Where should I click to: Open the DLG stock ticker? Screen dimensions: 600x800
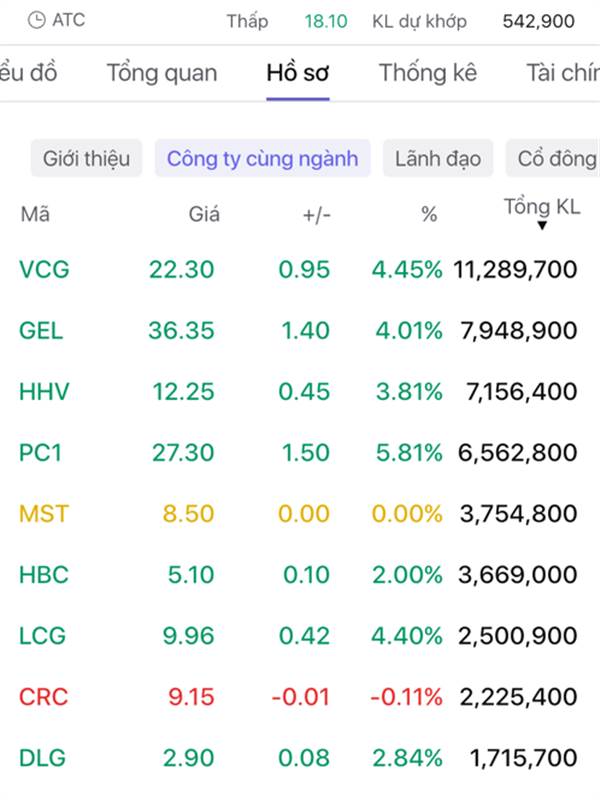tap(43, 757)
